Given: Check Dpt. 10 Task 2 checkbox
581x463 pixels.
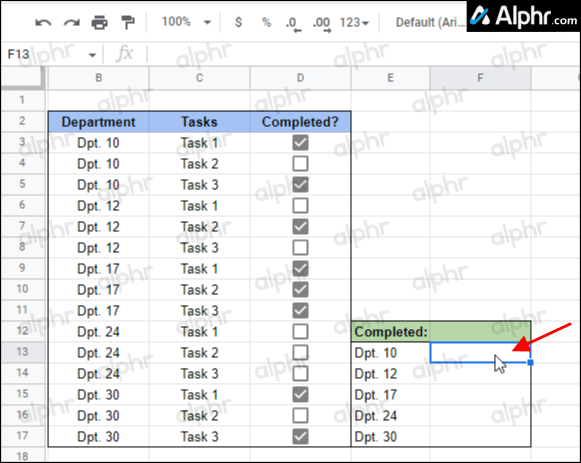Looking at the screenshot, I should click(x=300, y=163).
